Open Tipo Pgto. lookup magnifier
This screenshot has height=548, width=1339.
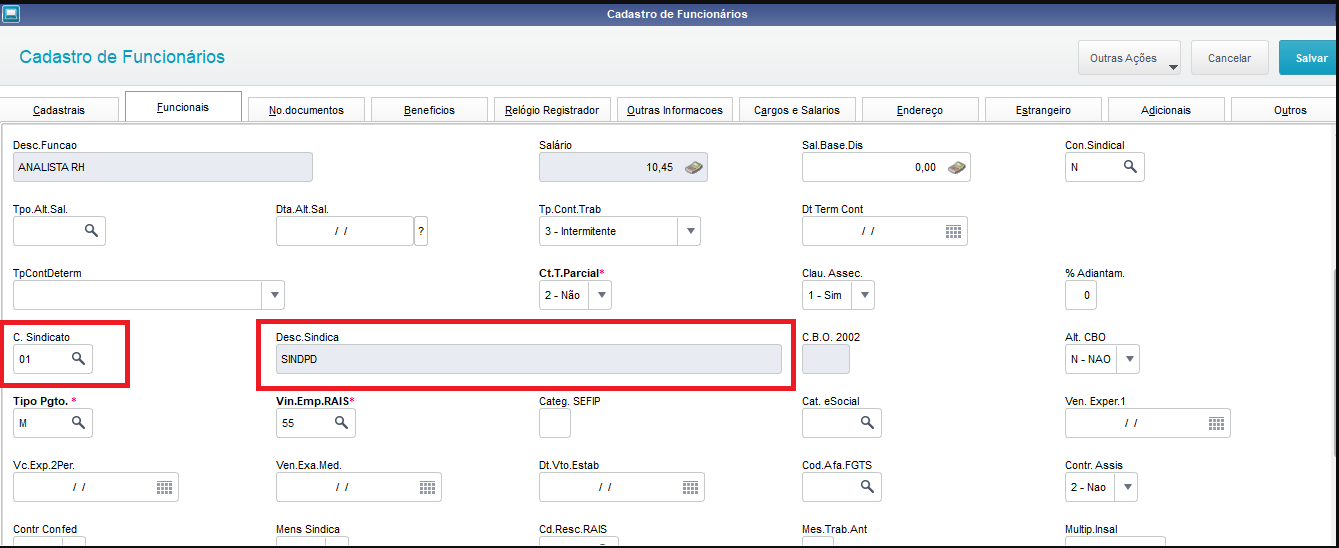[x=78, y=423]
